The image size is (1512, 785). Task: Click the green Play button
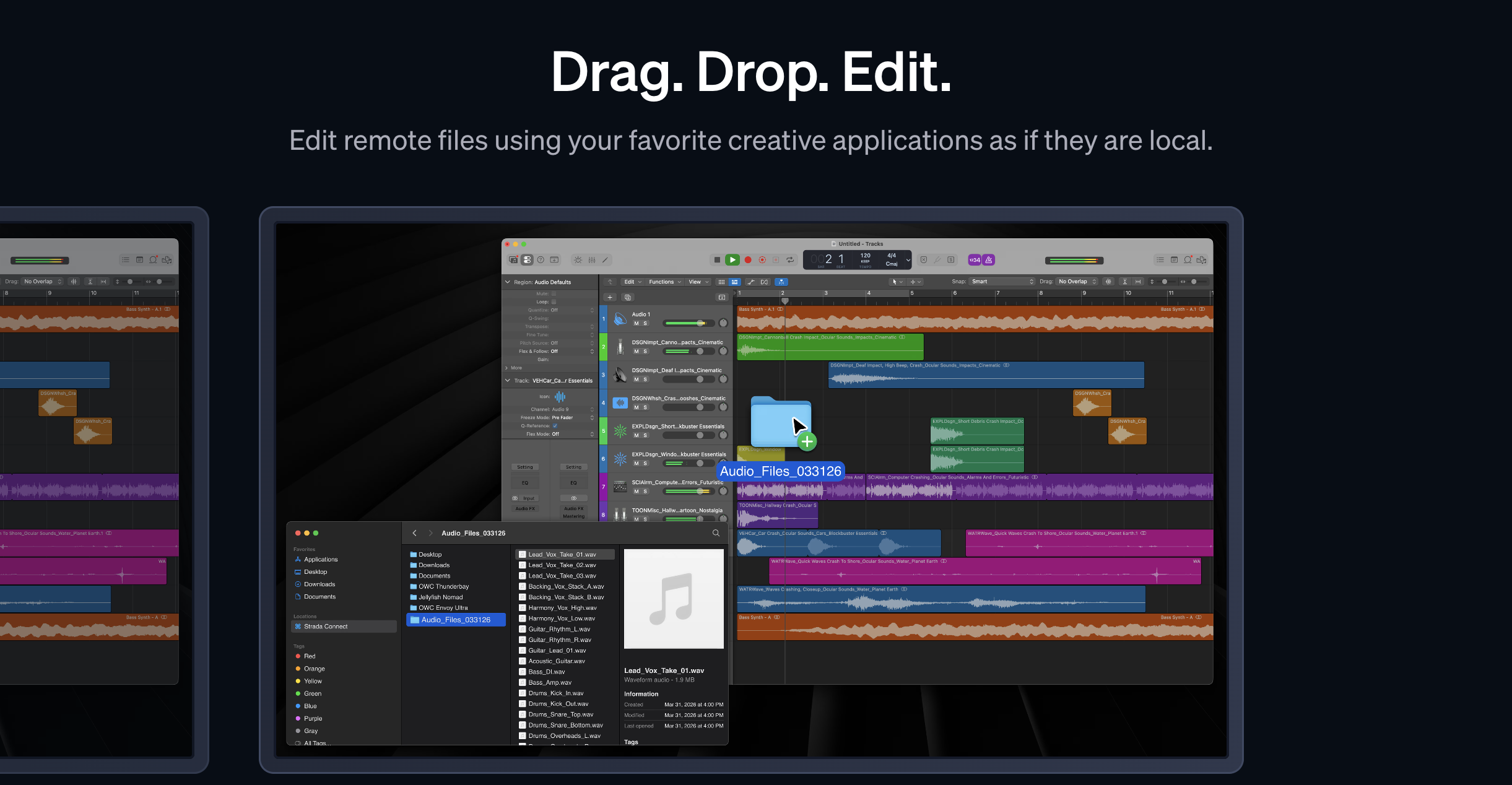click(732, 260)
